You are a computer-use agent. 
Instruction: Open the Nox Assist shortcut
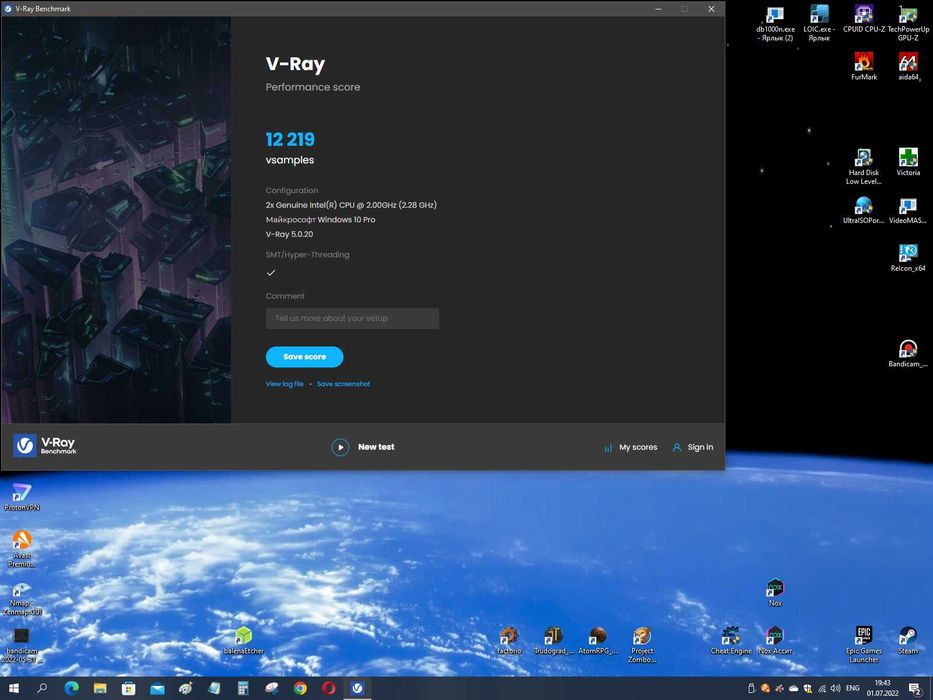(775, 641)
